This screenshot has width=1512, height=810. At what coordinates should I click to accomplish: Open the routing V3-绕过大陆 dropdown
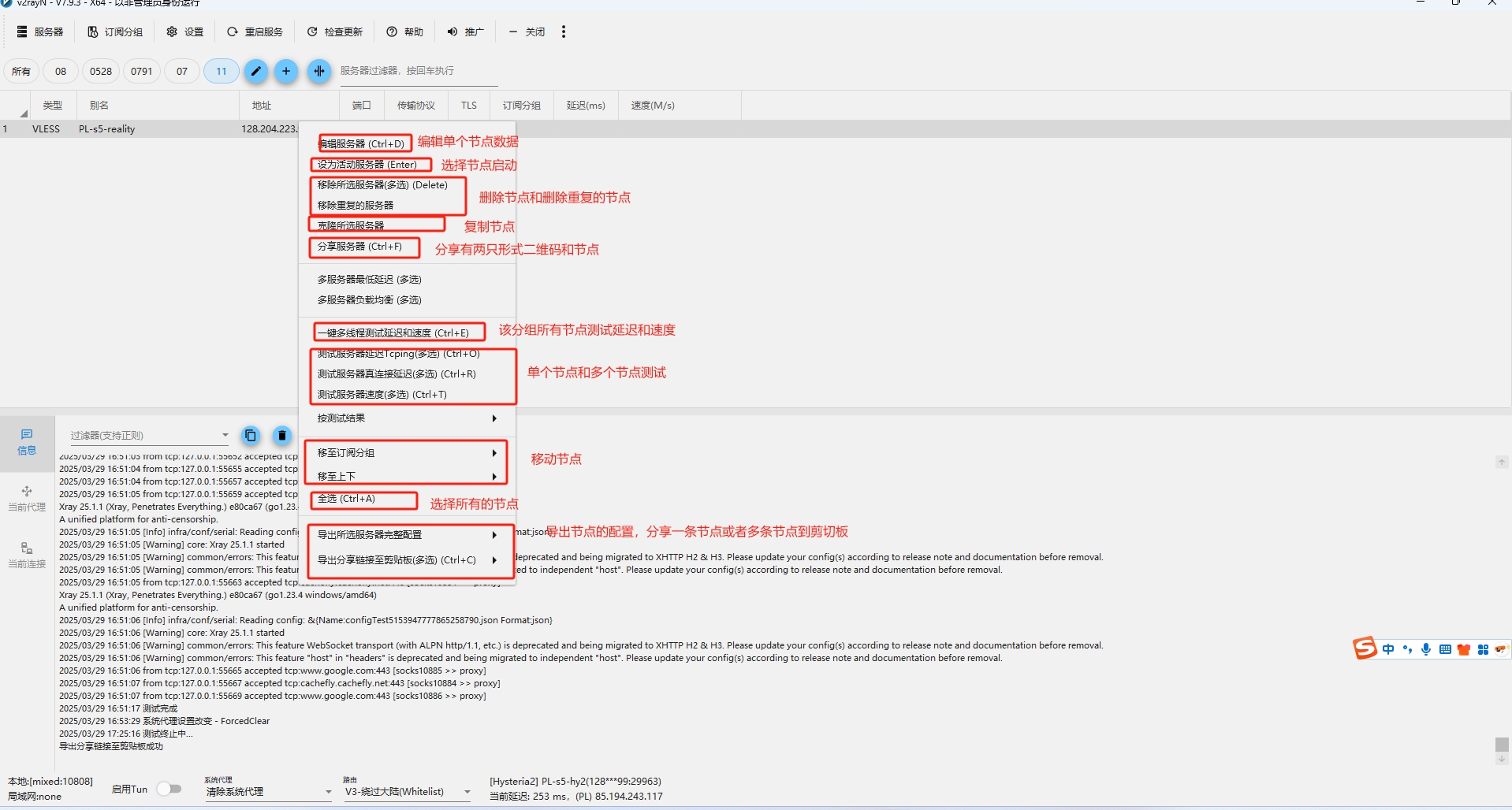coord(407,792)
